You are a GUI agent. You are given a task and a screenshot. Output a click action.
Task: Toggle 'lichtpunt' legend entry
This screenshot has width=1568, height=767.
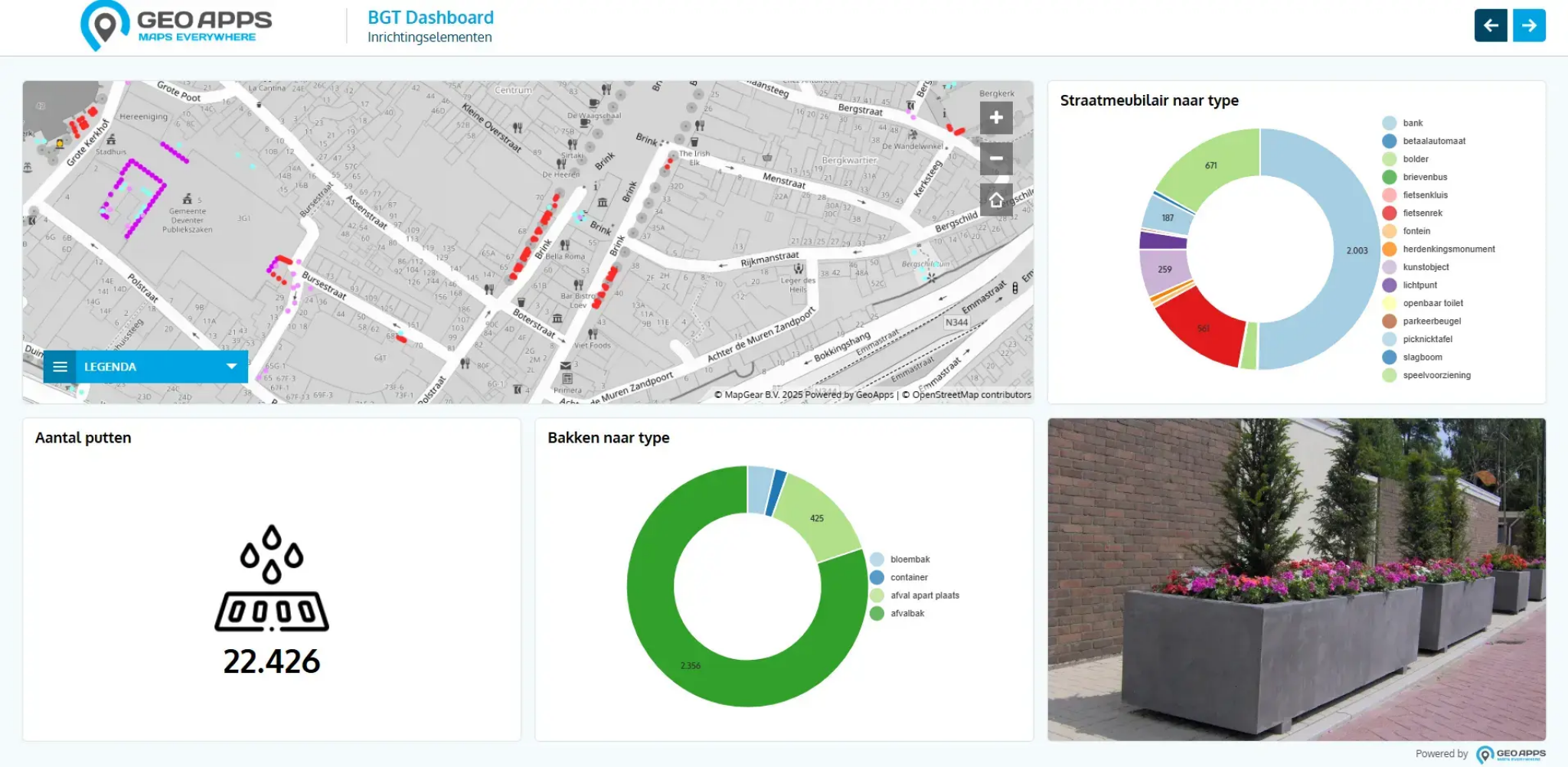click(x=1419, y=286)
